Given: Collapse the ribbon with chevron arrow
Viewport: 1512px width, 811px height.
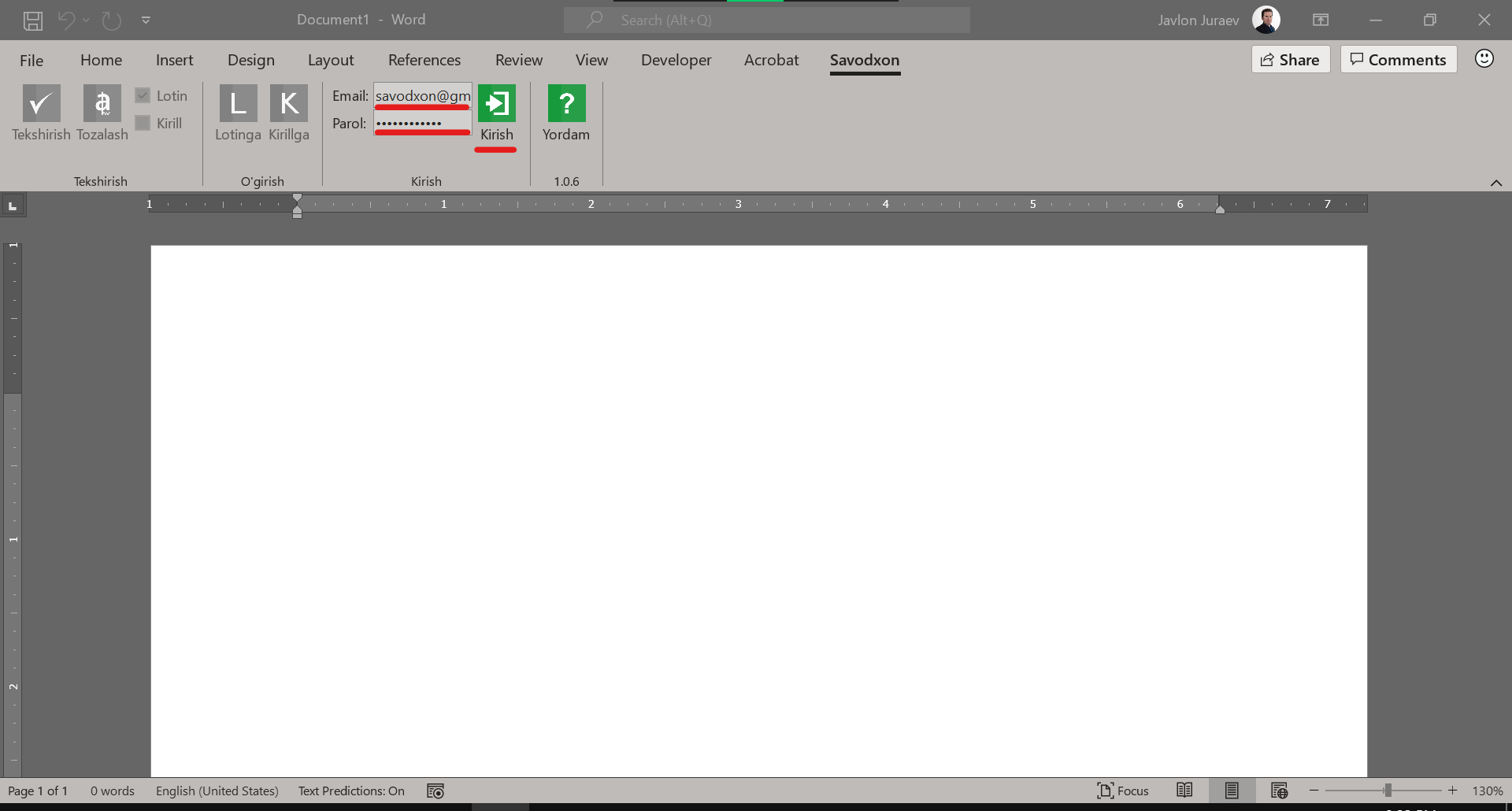Looking at the screenshot, I should point(1495,183).
